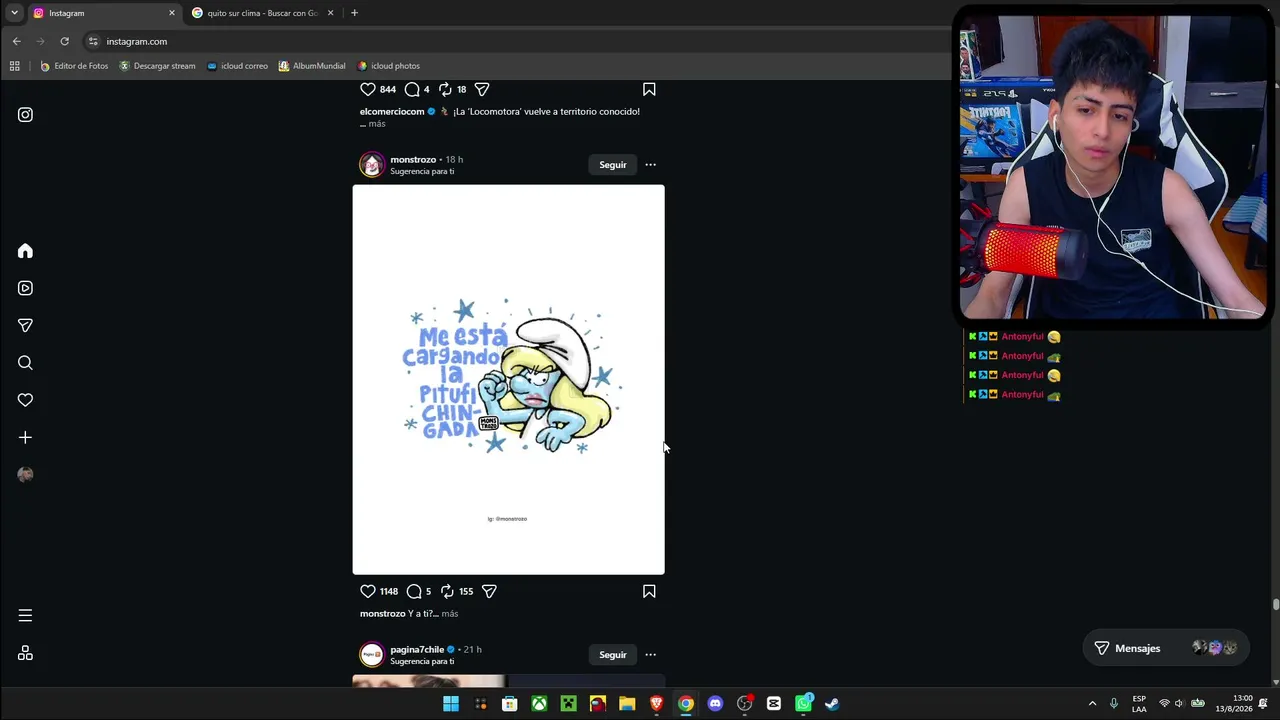Image resolution: width=1280 pixels, height=720 pixels.
Task: Open the icloud correo bookmark
Action: pos(237,66)
